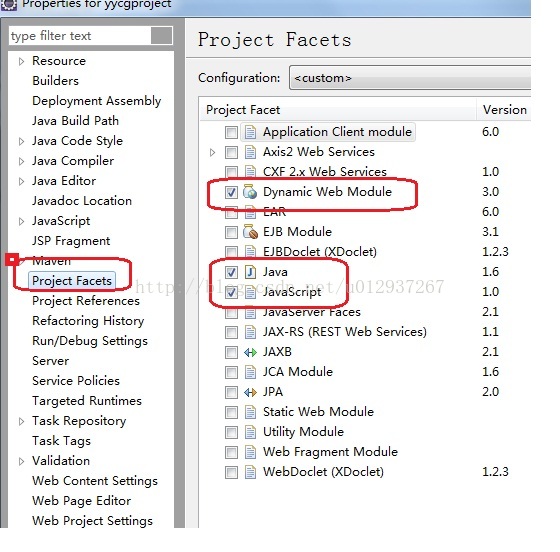Click the Dynamic Web Module globe icon
Viewport: 560px width, 552px height.
(x=250, y=192)
